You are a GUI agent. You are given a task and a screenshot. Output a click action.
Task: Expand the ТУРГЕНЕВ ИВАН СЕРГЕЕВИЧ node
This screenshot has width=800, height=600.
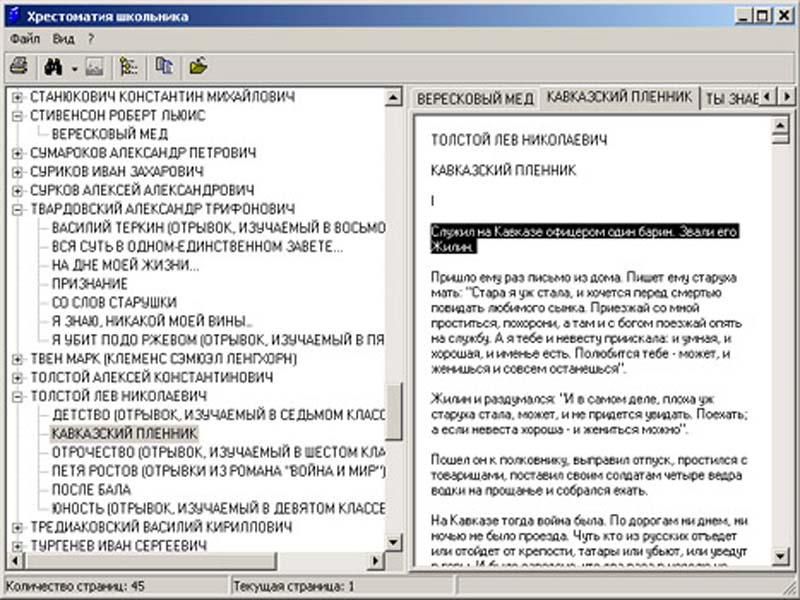pyautogui.click(x=17, y=546)
